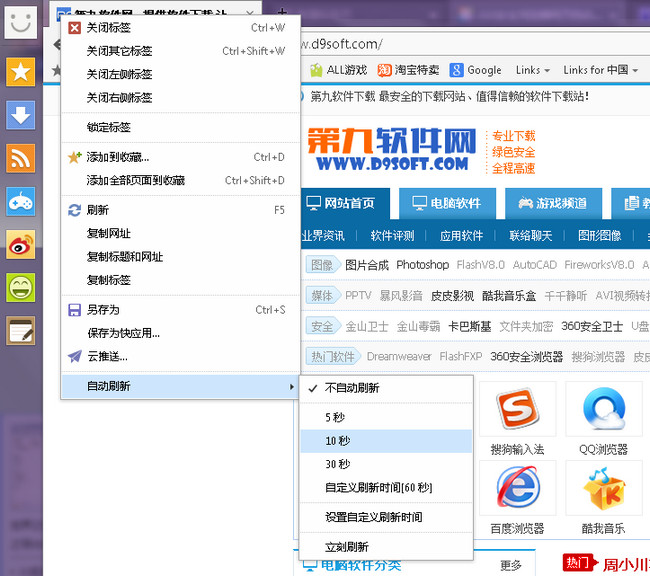Click the 第九软件网 site logo
The width and height of the screenshot is (650, 576).
pos(392,149)
